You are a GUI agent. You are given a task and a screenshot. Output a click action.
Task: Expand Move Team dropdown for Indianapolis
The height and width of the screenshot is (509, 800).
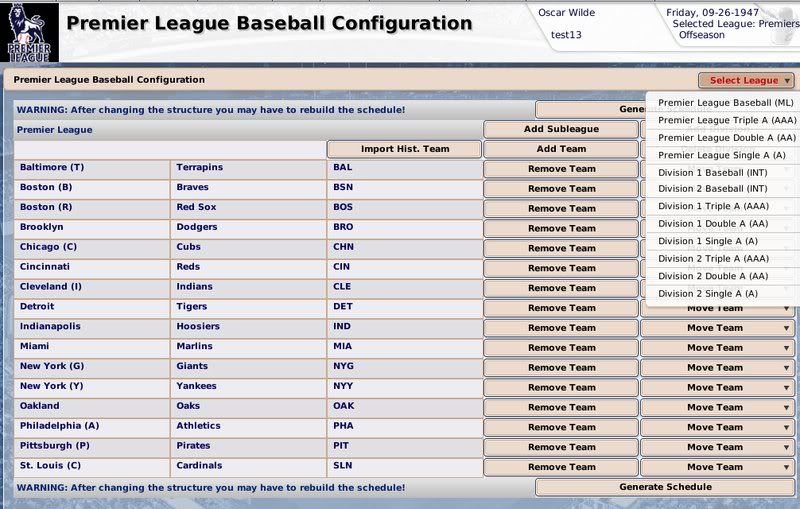[x=717, y=328]
